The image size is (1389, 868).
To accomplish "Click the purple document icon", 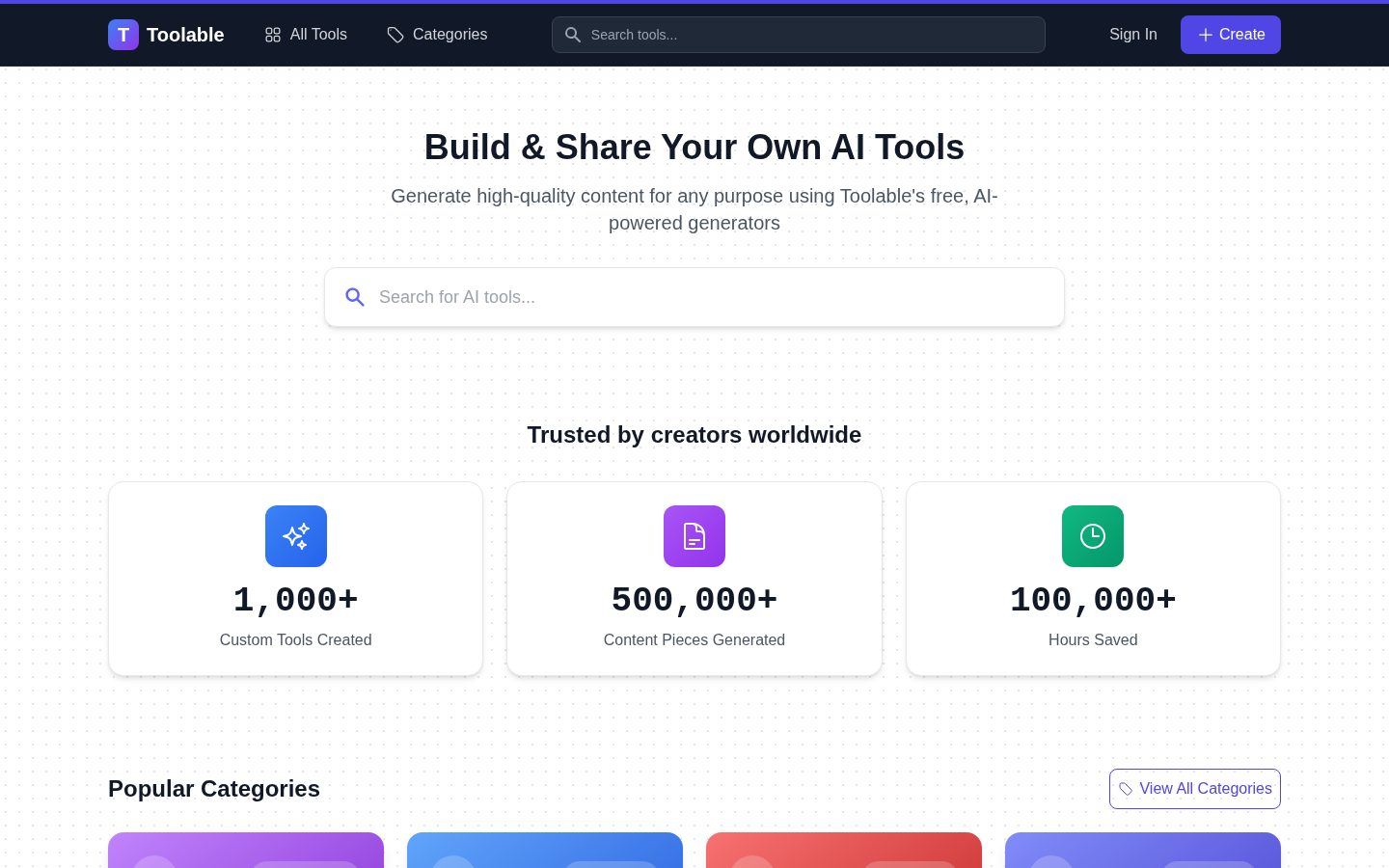I will coord(694,536).
